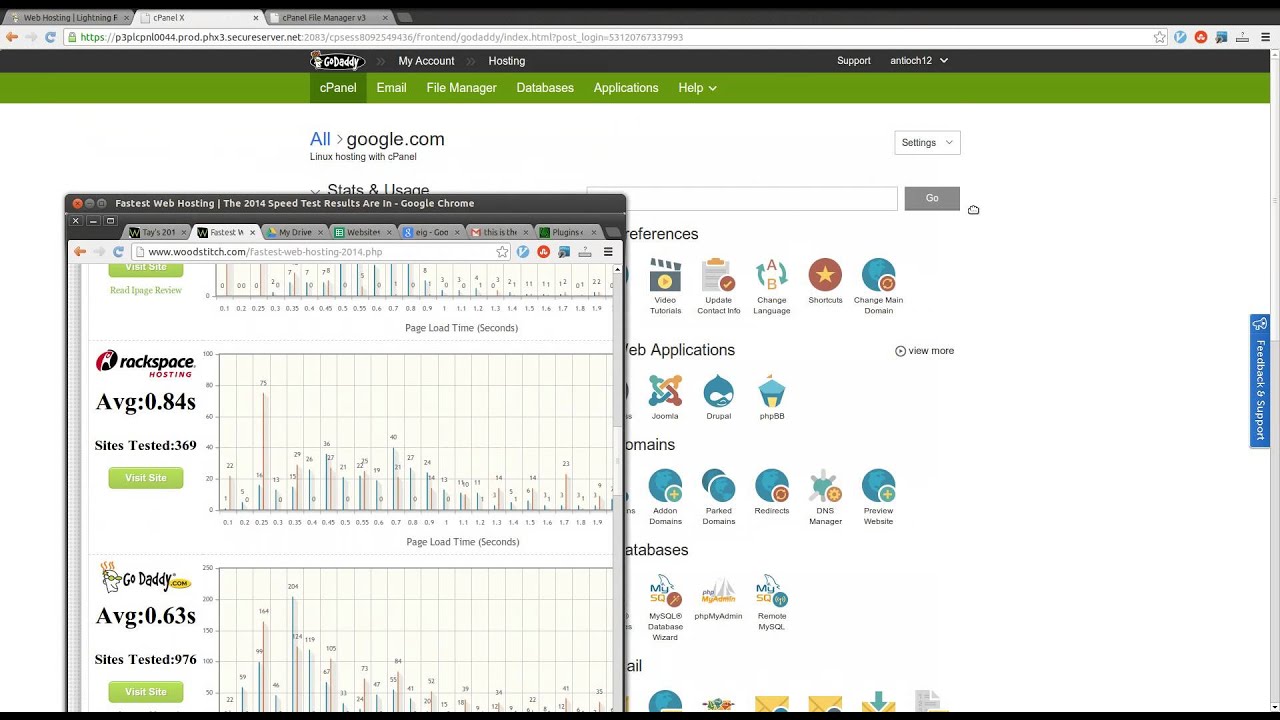
Task: Expand the Help menu dropdown
Action: [x=697, y=88]
